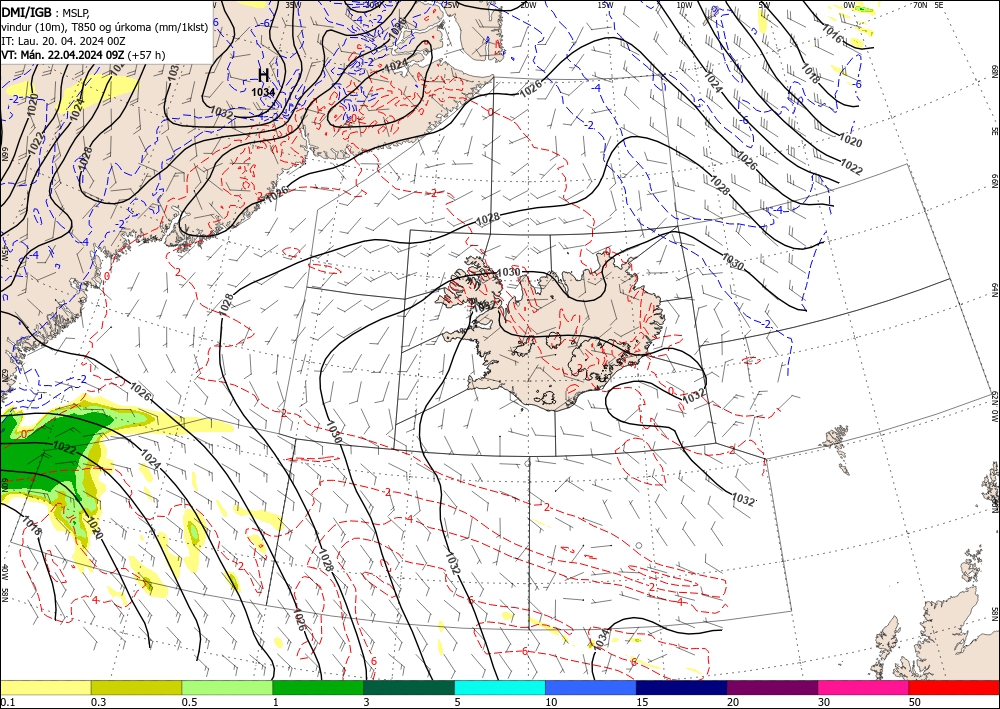The image size is (1000, 709).
Task: Click the '15' legend scale value
Action: [x=642, y=702]
